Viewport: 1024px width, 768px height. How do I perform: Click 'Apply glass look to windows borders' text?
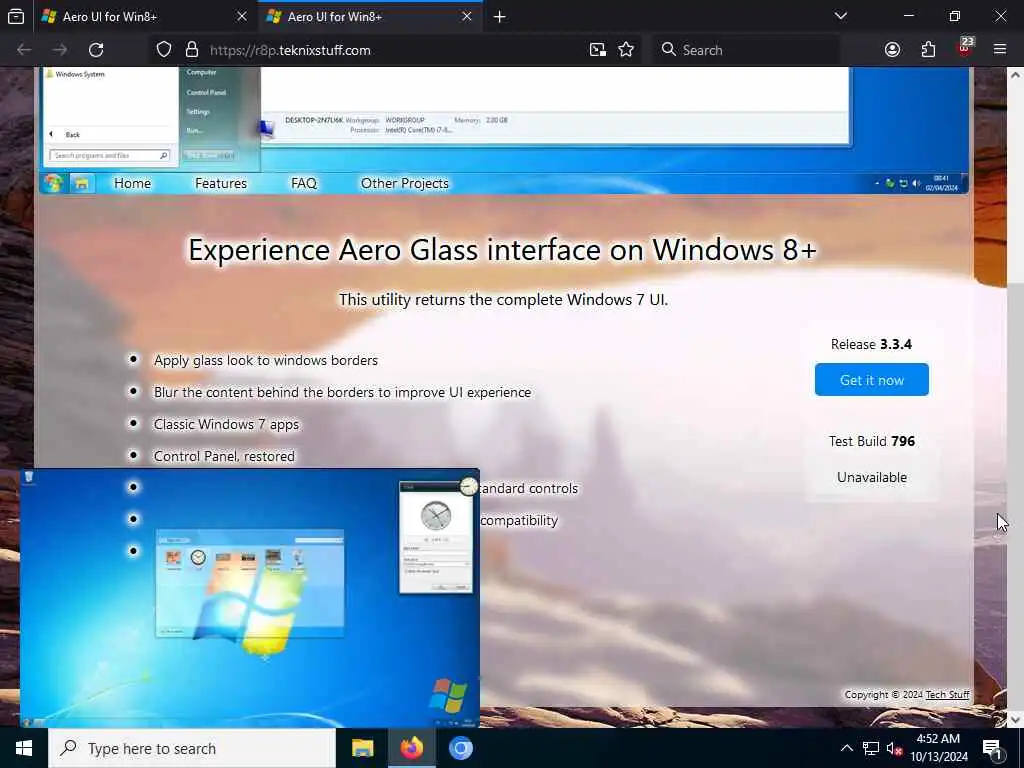pos(266,360)
